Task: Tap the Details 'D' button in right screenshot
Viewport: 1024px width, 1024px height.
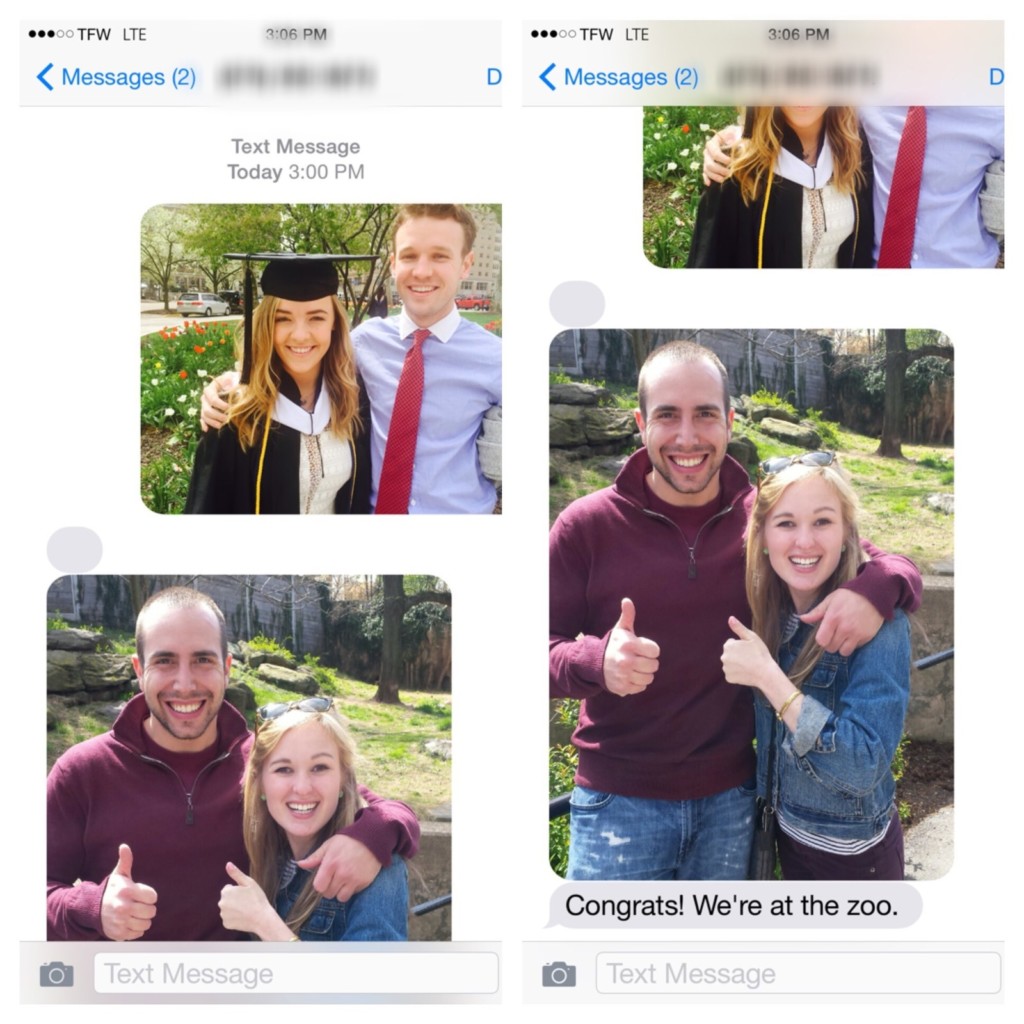Action: [x=997, y=77]
